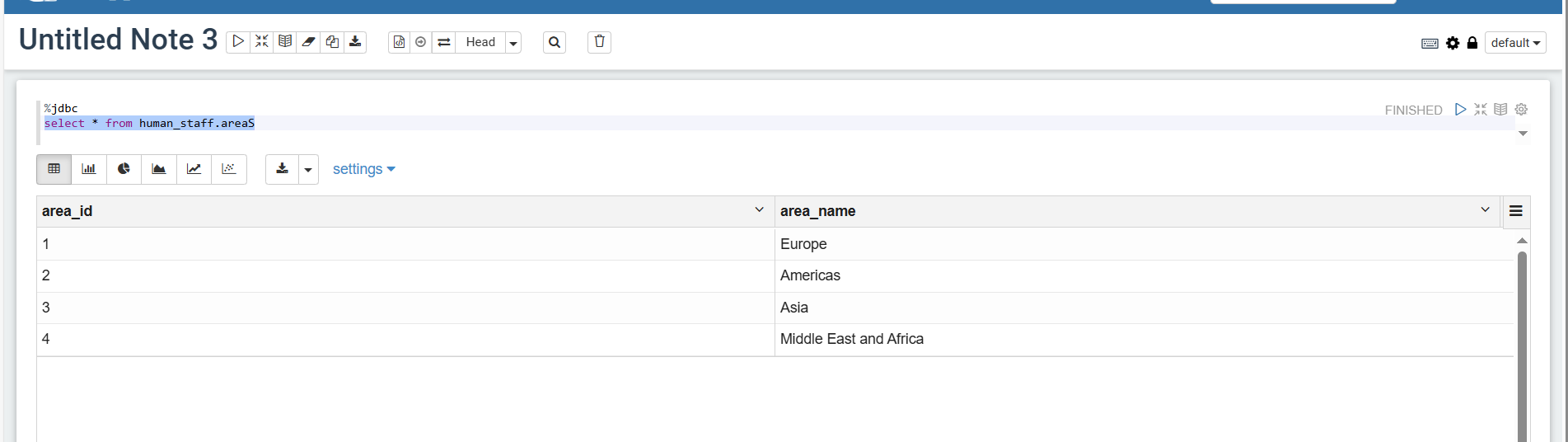Open keyboard shortcuts list
This screenshot has height=442, width=1568.
[x=1430, y=43]
